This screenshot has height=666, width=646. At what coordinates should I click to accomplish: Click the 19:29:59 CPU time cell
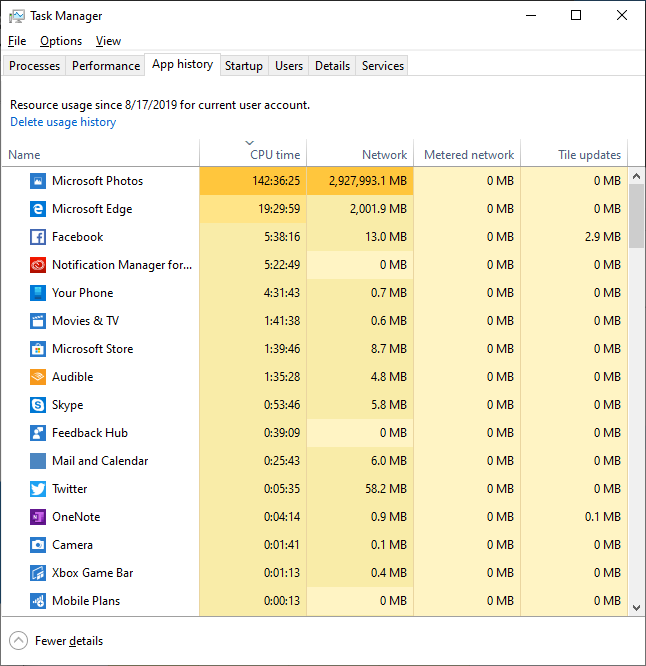pyautogui.click(x=253, y=209)
